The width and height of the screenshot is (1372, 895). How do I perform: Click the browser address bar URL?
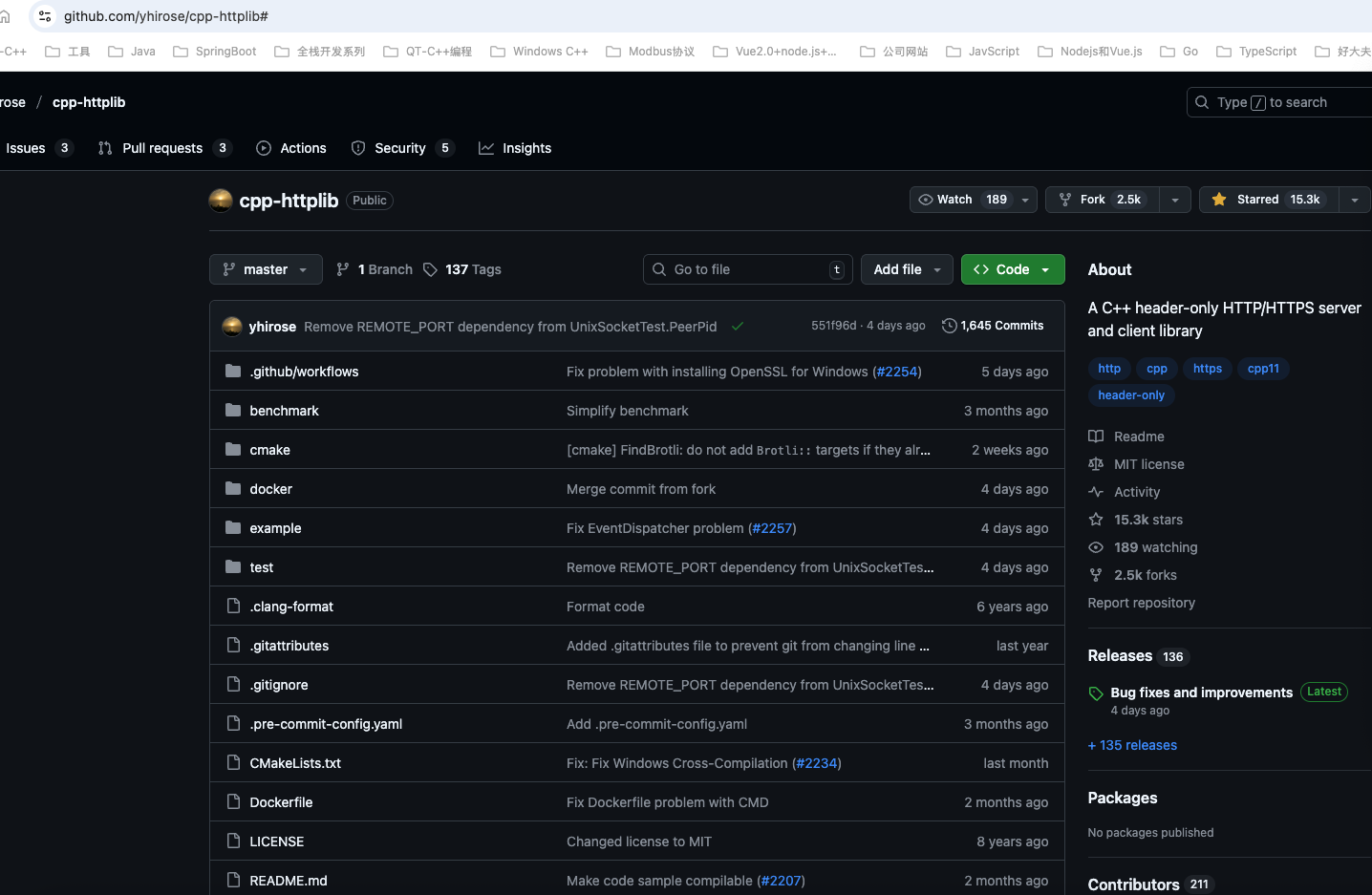pyautogui.click(x=166, y=16)
